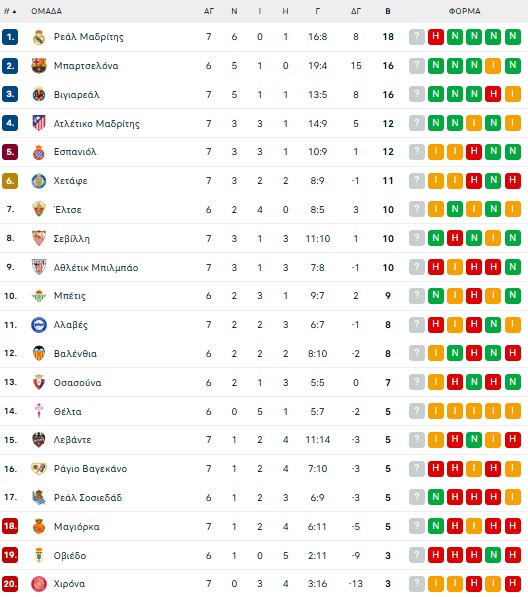
Task: Select the Girona club badge
Action: click(39, 584)
